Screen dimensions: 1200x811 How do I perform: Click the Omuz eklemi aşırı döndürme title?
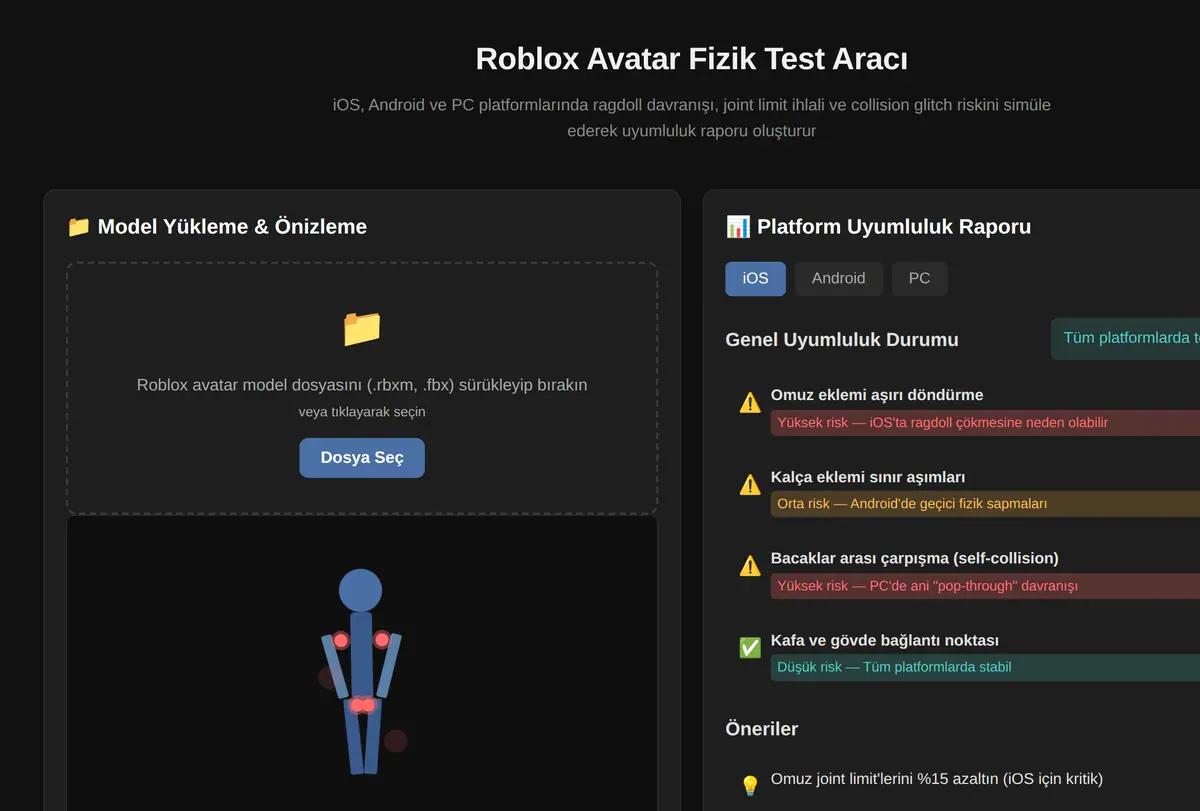click(877, 395)
